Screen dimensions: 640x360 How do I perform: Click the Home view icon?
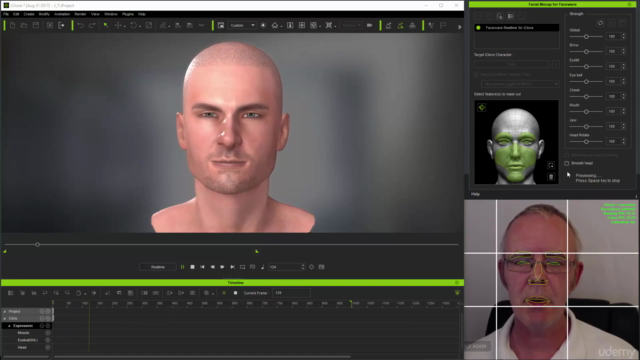[275, 25]
